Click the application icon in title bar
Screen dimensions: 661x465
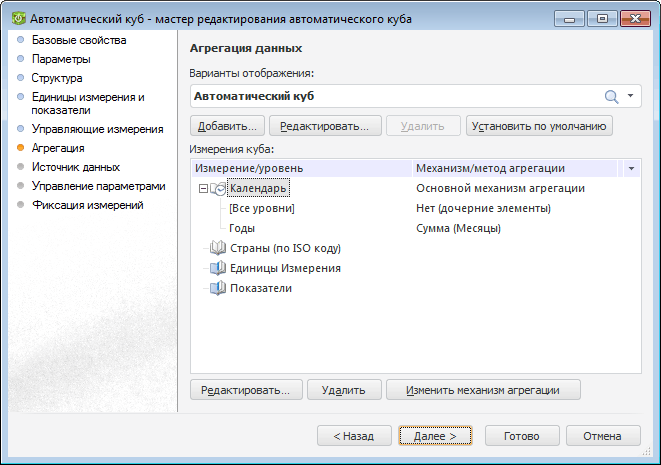click(17, 17)
